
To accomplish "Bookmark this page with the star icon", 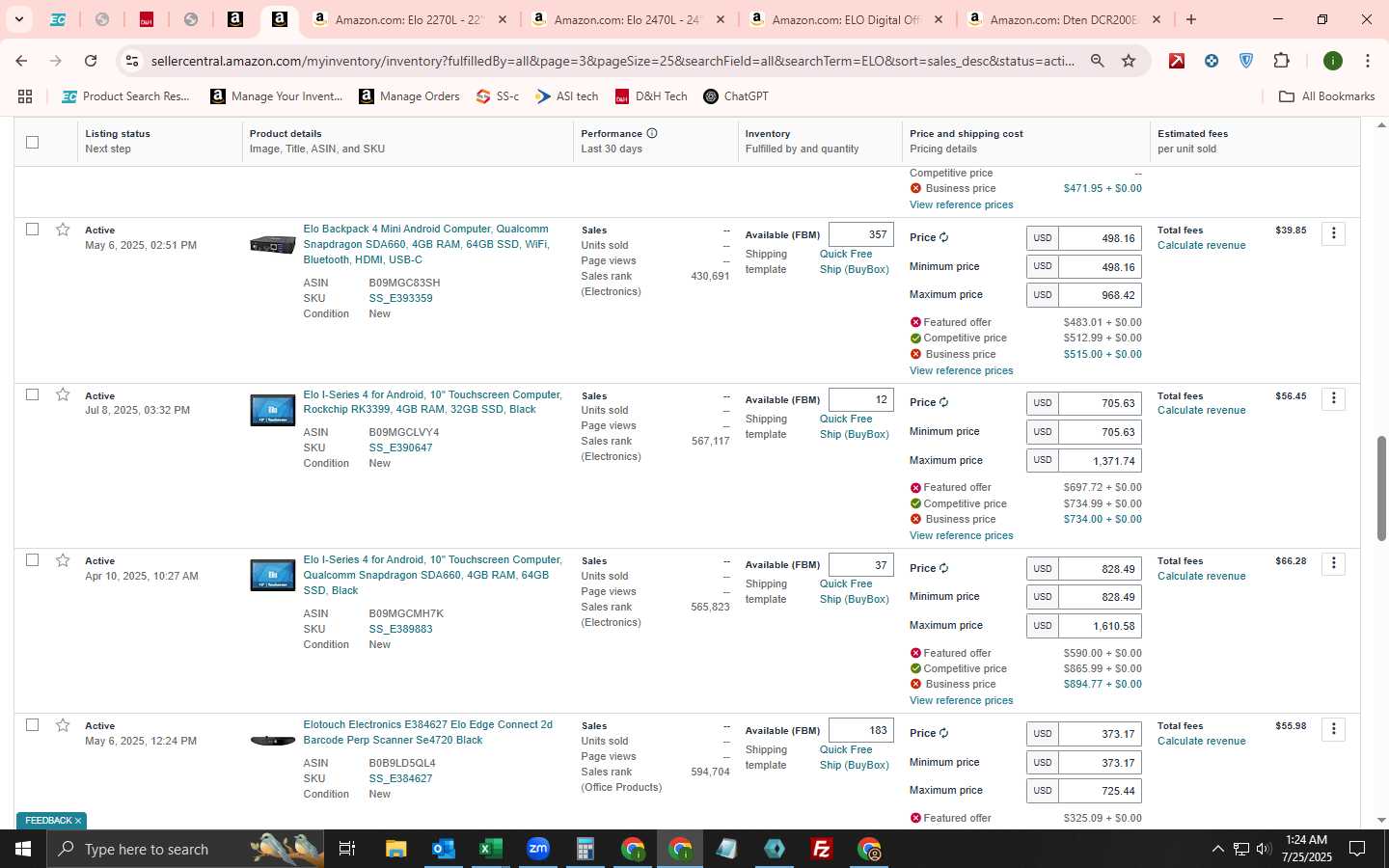I will point(1129,61).
